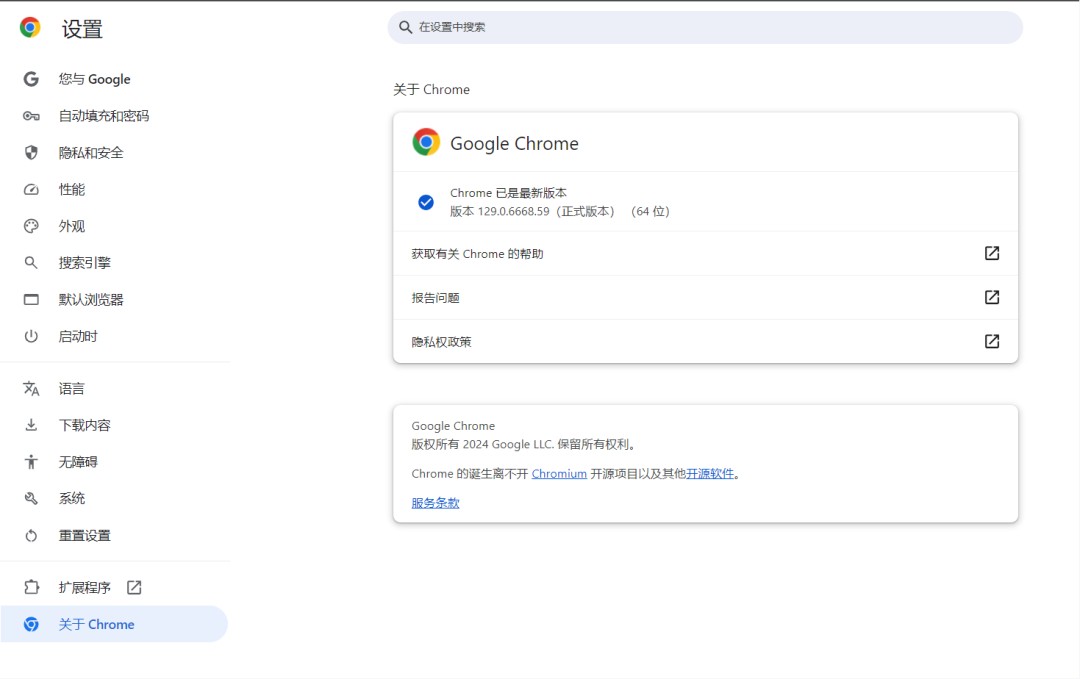This screenshot has width=1080, height=679.
Task: Click the Chrome icon beside 关于 Chrome
Action: [x=31, y=624]
